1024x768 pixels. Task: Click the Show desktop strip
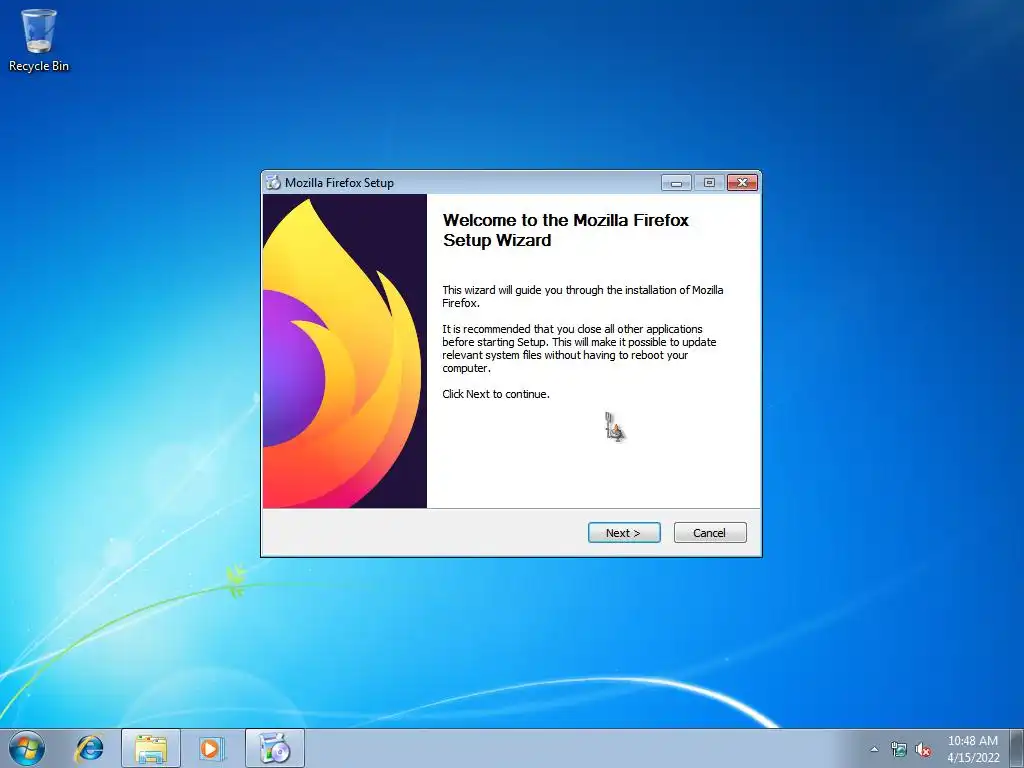[1017, 749]
